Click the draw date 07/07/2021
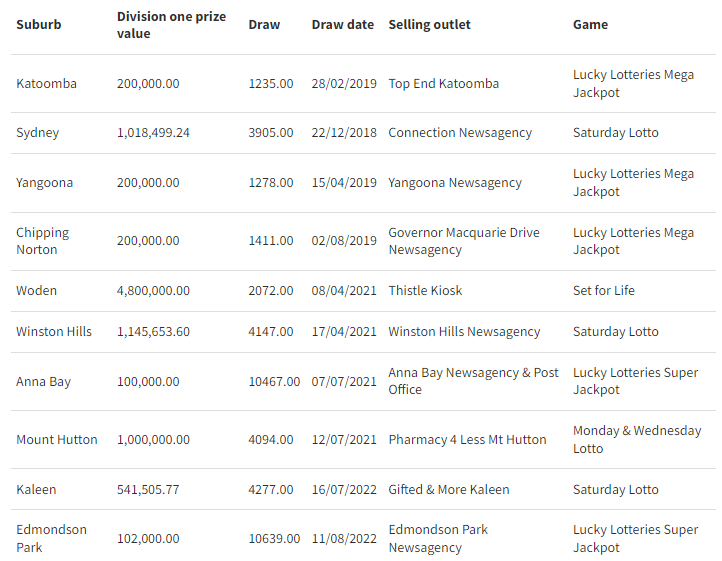 click(x=344, y=382)
